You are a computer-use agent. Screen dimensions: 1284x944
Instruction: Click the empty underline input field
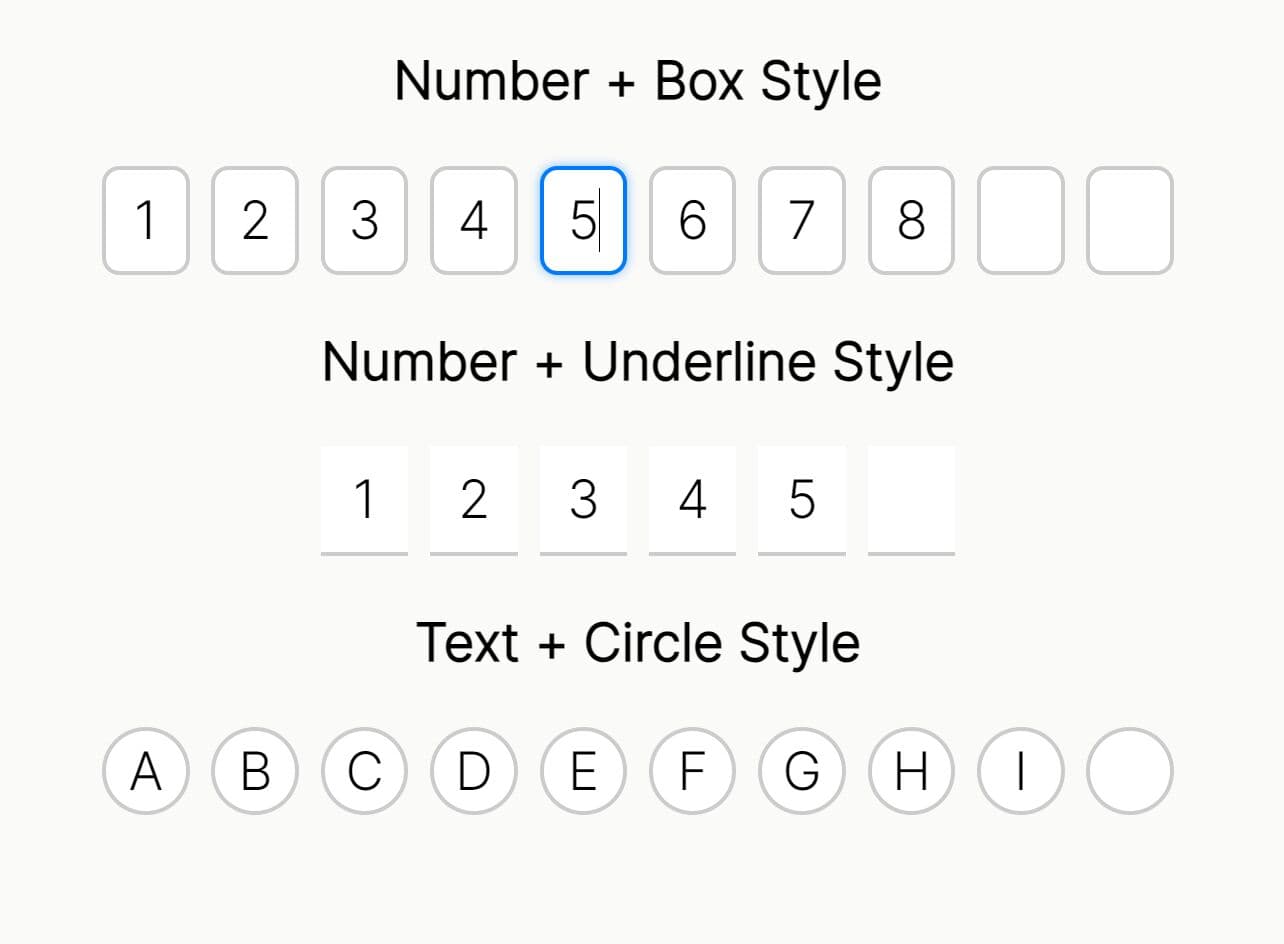pos(911,499)
